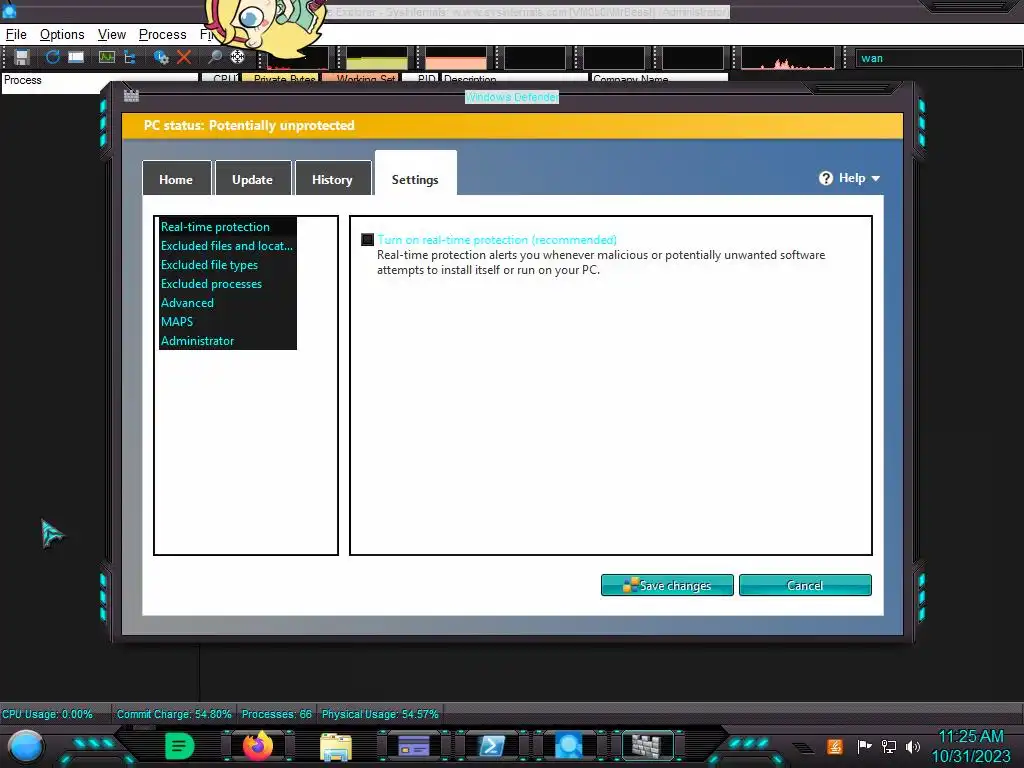Click the Save icon in Process Explorer toolbar

22,57
